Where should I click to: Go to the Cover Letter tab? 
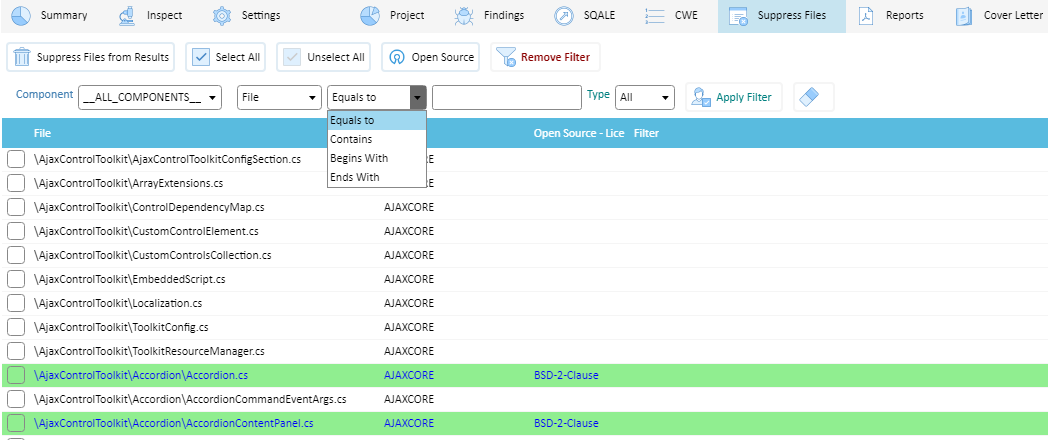coord(999,15)
